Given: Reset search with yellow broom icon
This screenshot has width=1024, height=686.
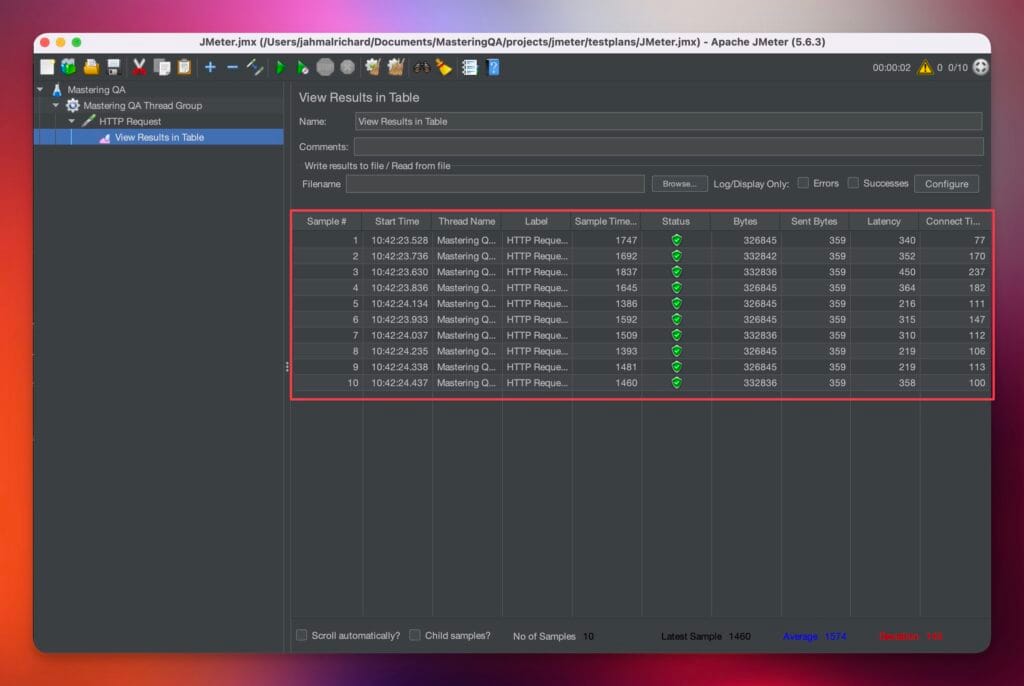Looking at the screenshot, I should (x=444, y=67).
